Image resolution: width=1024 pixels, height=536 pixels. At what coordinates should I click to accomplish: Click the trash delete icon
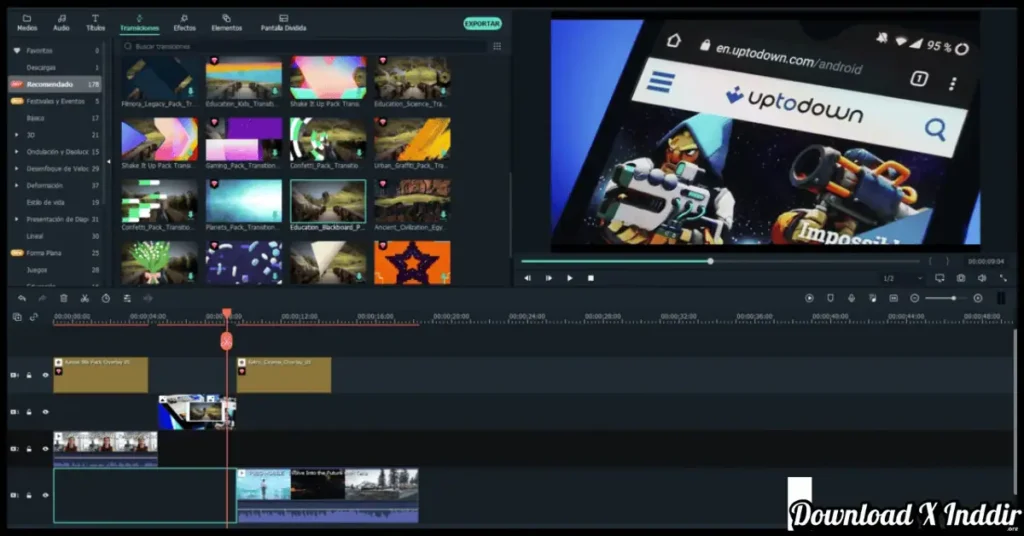tap(63, 298)
